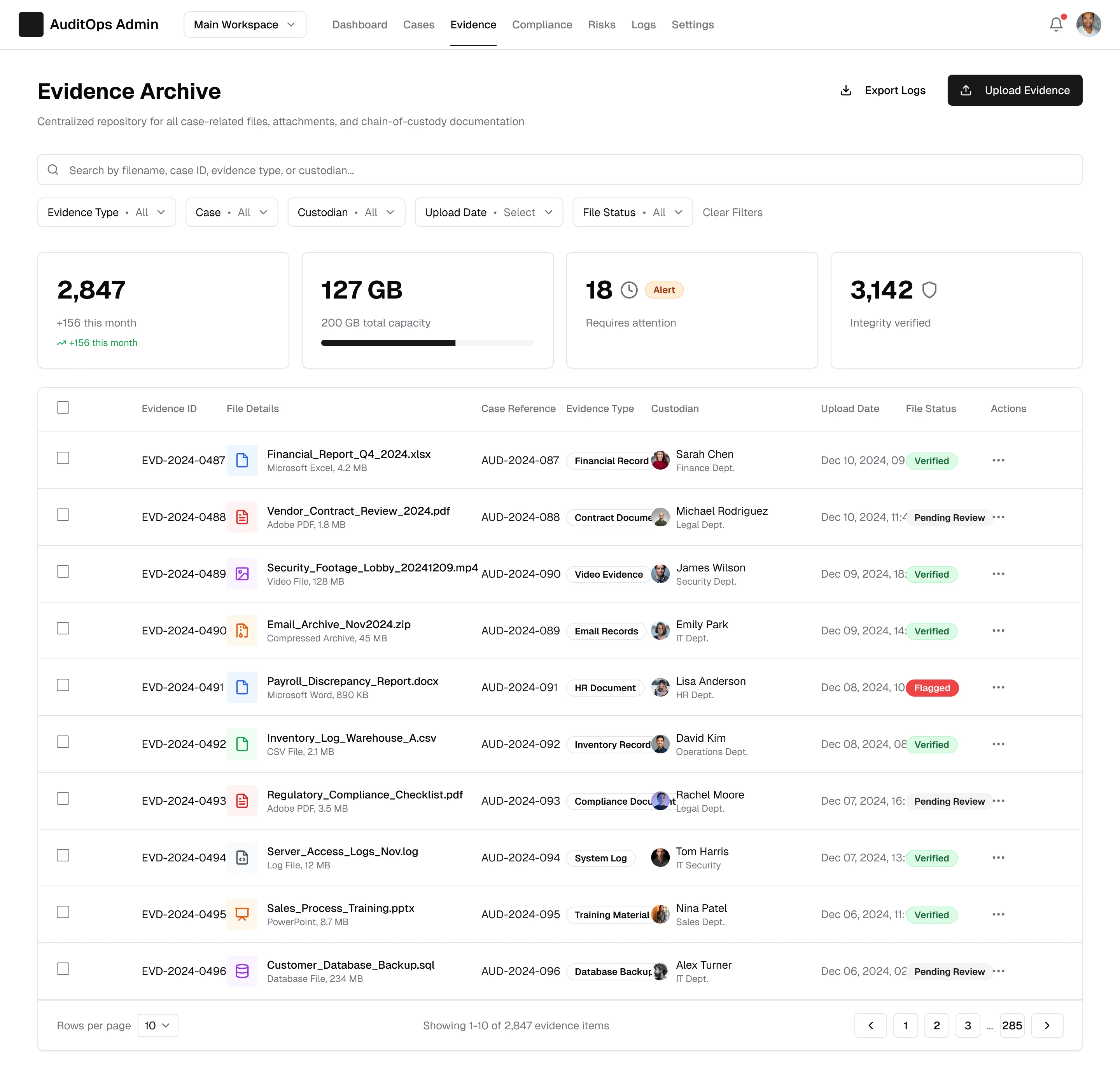This screenshot has height=1076, width=1120.
Task: Click the PDF icon for Vendor_Contract_Review_2024.pdf
Action: tap(242, 517)
